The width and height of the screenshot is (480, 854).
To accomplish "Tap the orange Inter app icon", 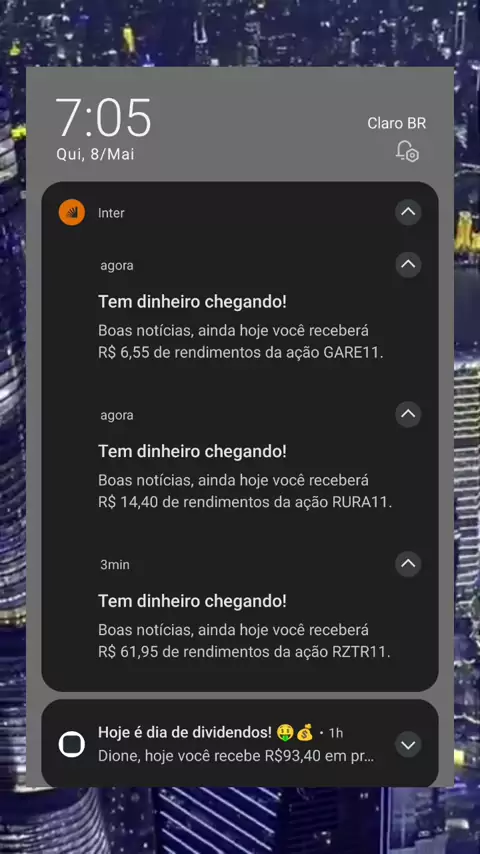I will point(71,212).
